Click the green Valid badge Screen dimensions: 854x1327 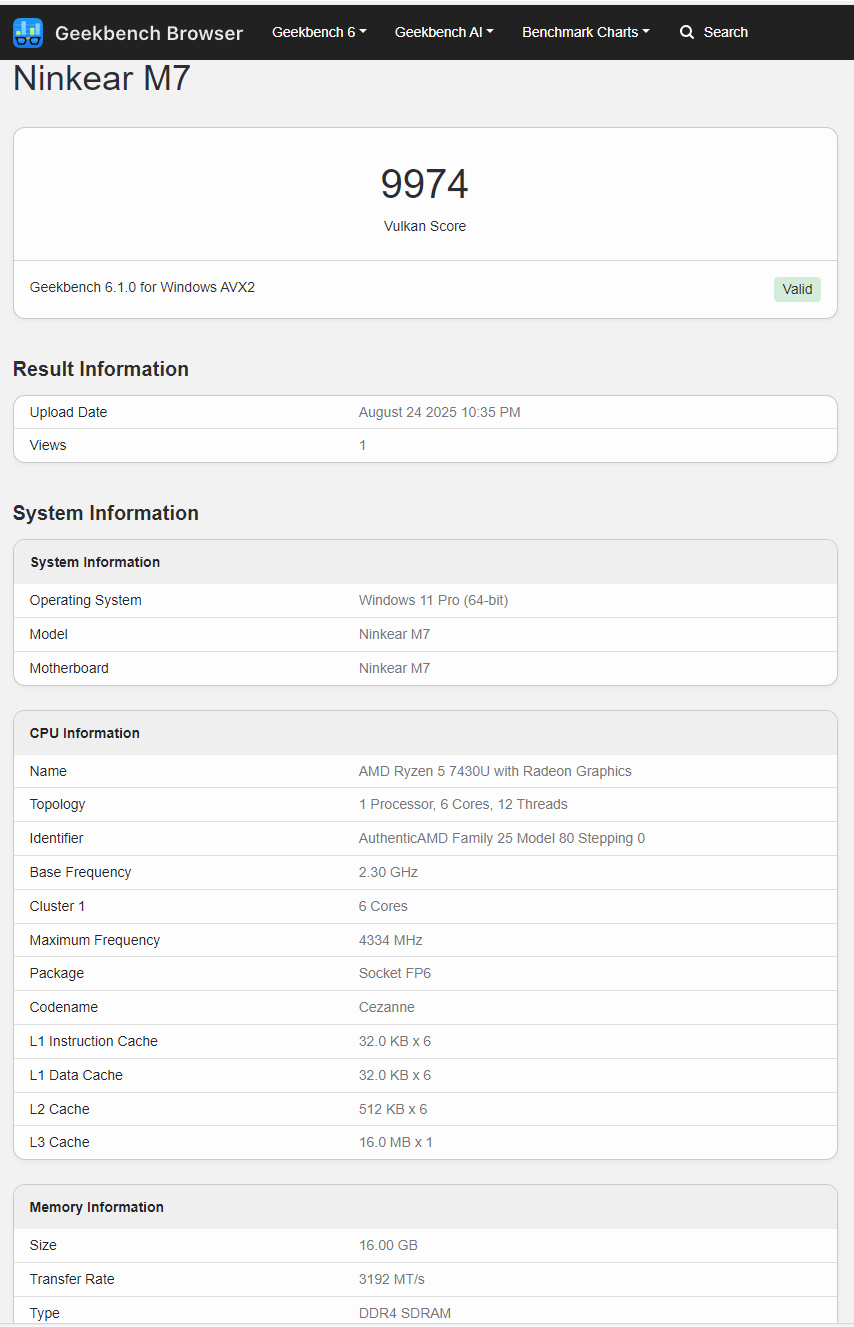[797, 289]
